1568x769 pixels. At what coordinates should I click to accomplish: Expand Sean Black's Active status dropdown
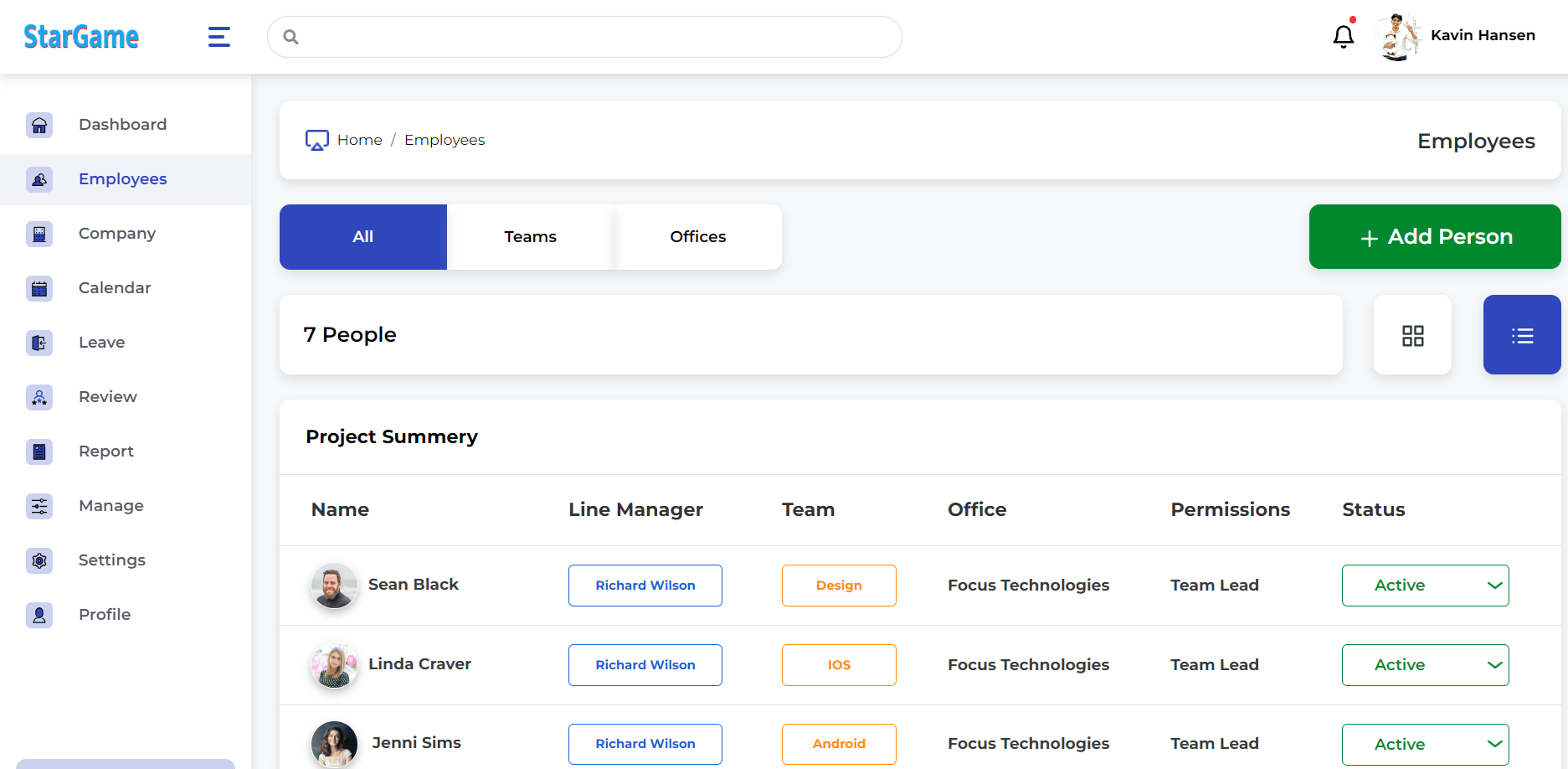point(1425,586)
